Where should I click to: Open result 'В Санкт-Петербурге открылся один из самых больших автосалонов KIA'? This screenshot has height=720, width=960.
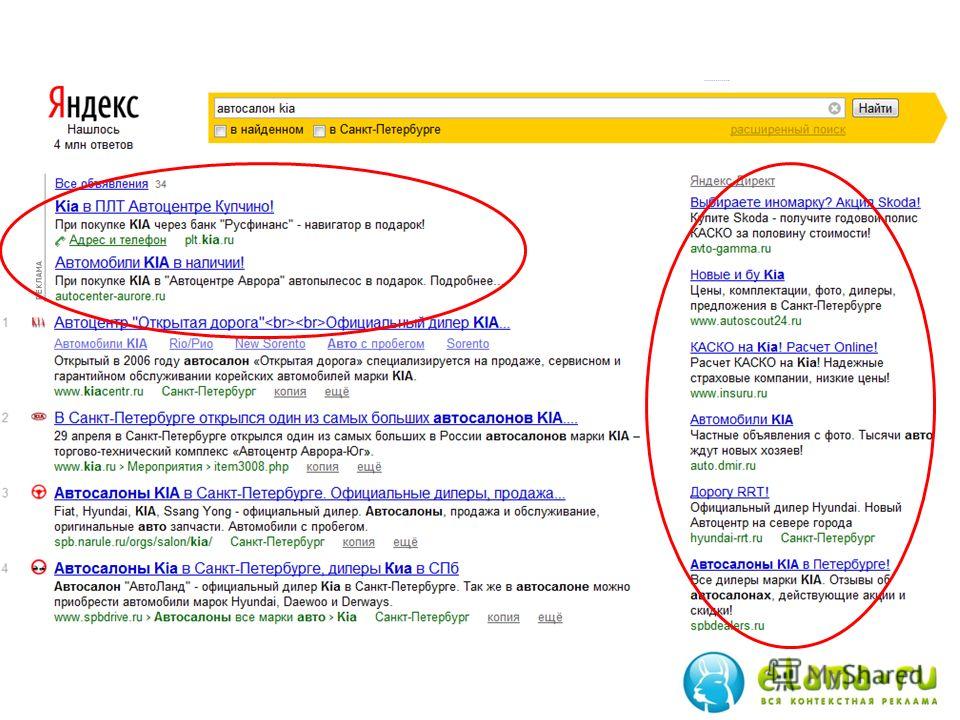click(315, 418)
